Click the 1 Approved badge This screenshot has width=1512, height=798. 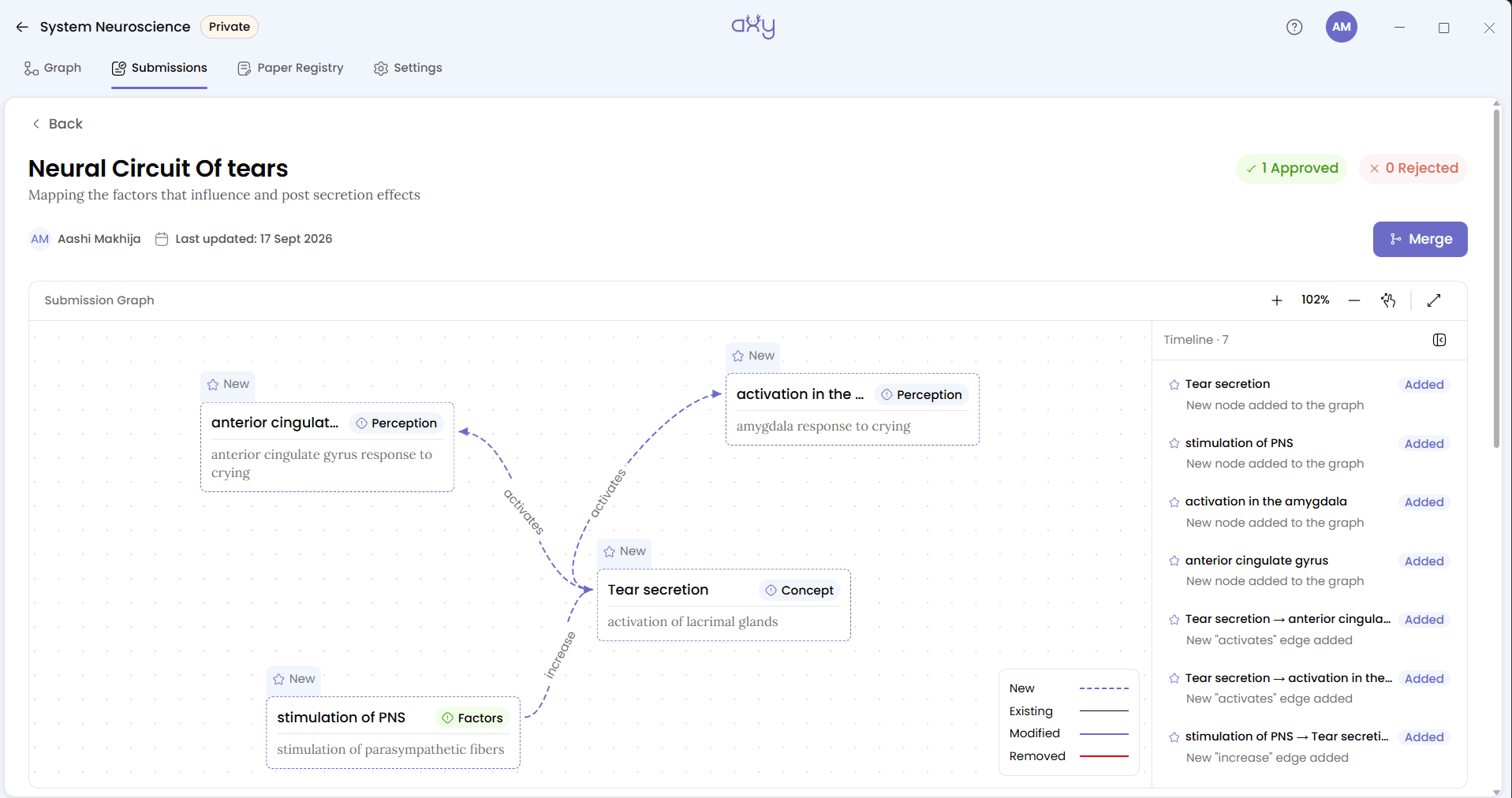point(1292,168)
